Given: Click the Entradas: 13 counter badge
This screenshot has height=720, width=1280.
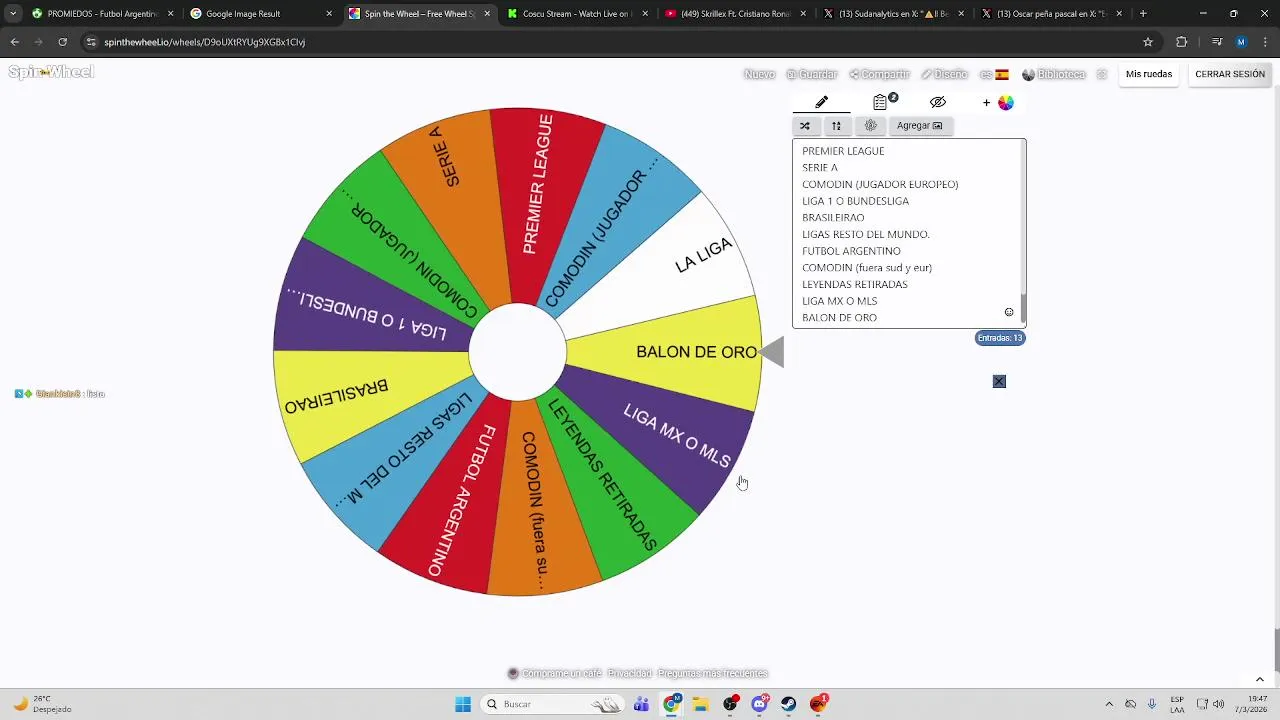Looking at the screenshot, I should pos(1000,338).
